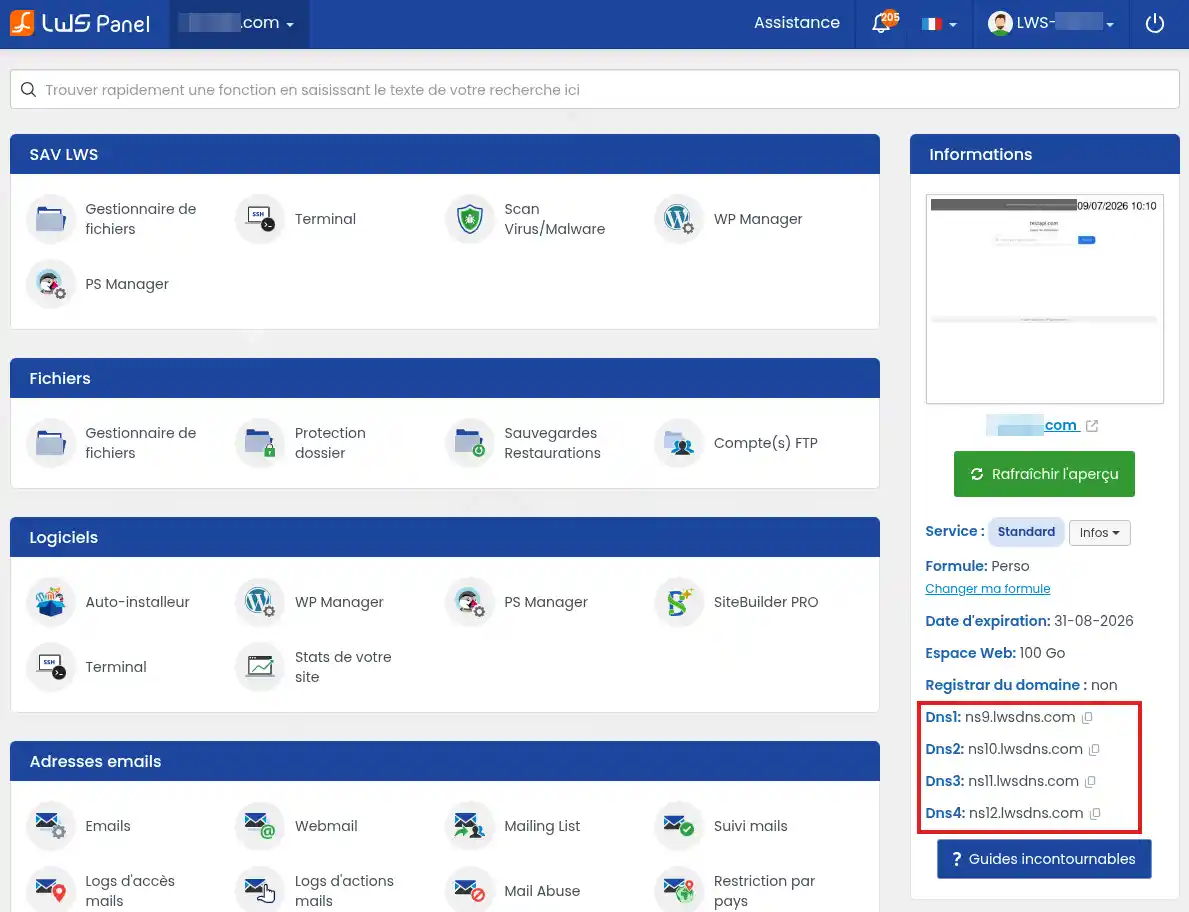Open notifications bell with 205 badge
Screen dimensions: 1189x912
coord(883,23)
